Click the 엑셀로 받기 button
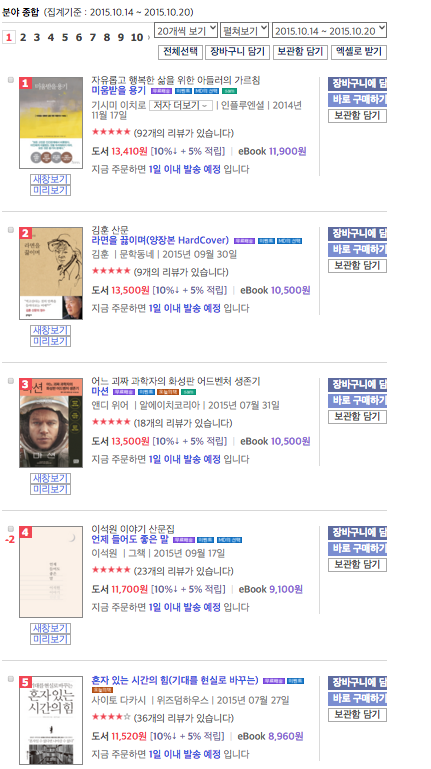The image size is (431, 769). [359, 52]
